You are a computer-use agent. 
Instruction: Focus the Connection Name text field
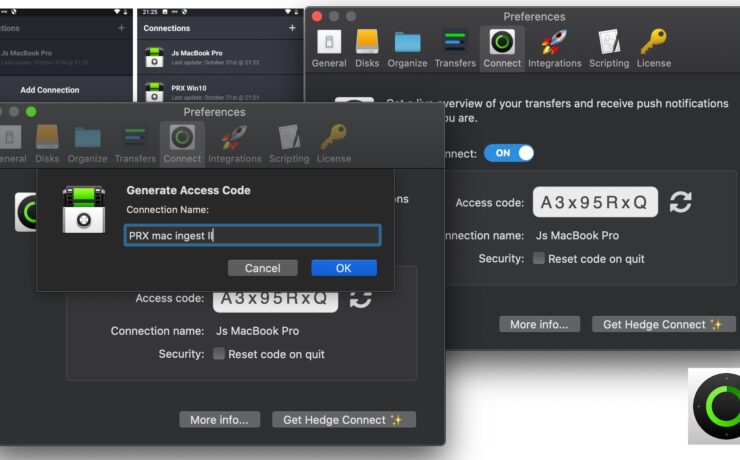pos(252,235)
